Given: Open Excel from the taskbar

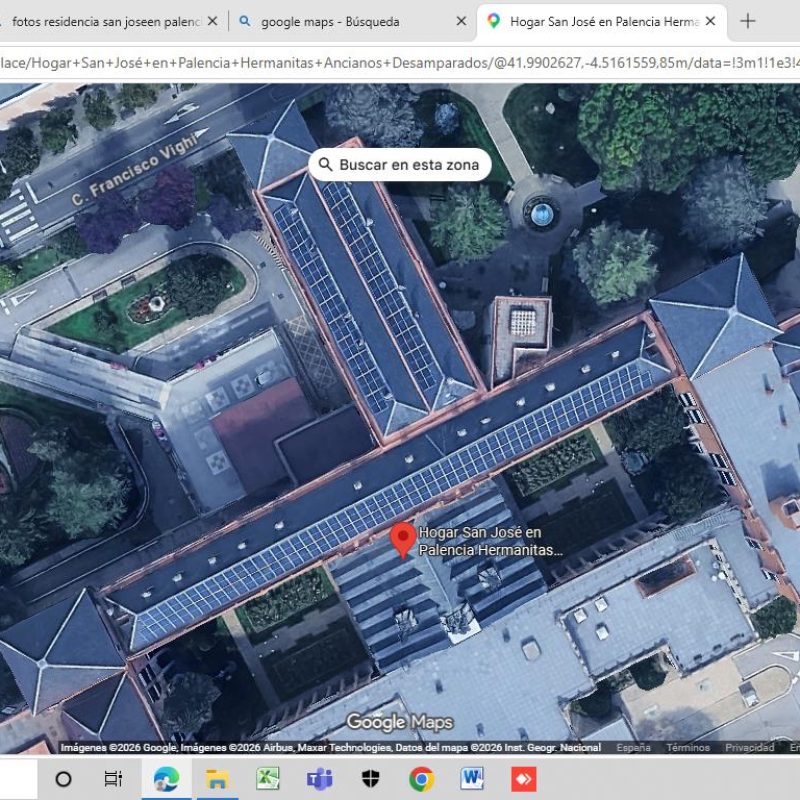Looking at the screenshot, I should [x=268, y=779].
